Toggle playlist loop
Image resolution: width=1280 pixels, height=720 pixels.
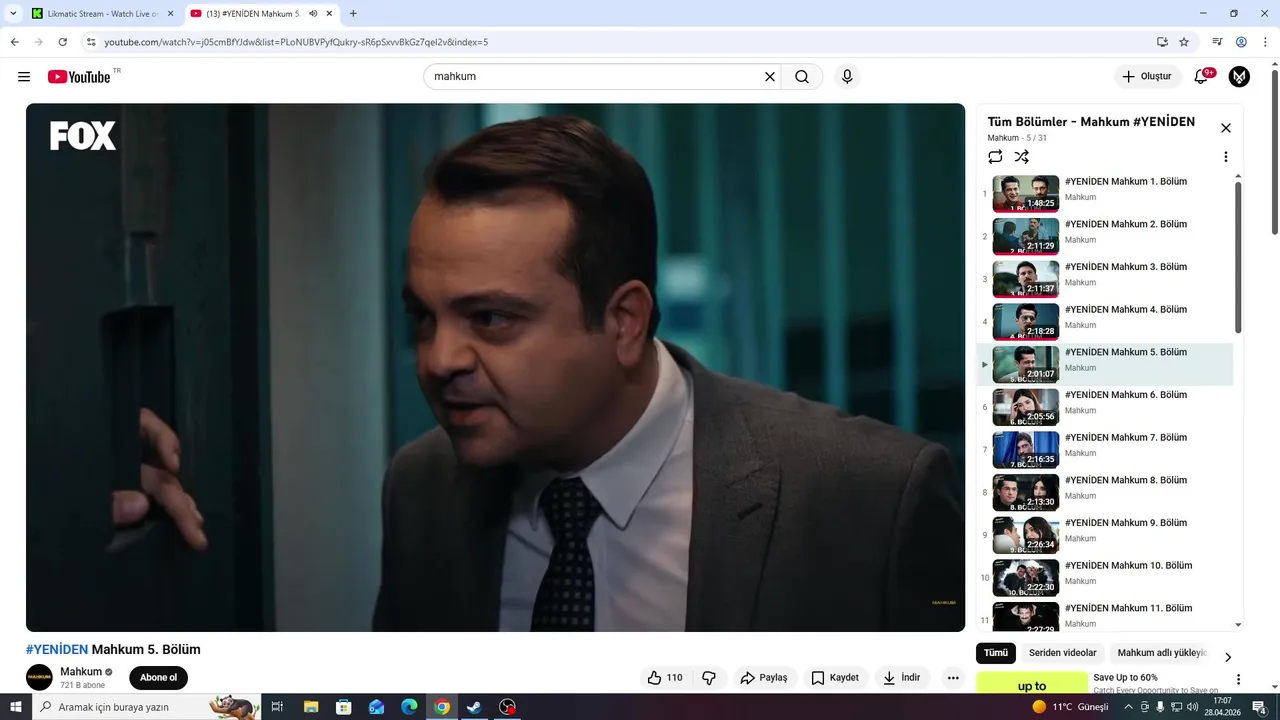pos(995,157)
